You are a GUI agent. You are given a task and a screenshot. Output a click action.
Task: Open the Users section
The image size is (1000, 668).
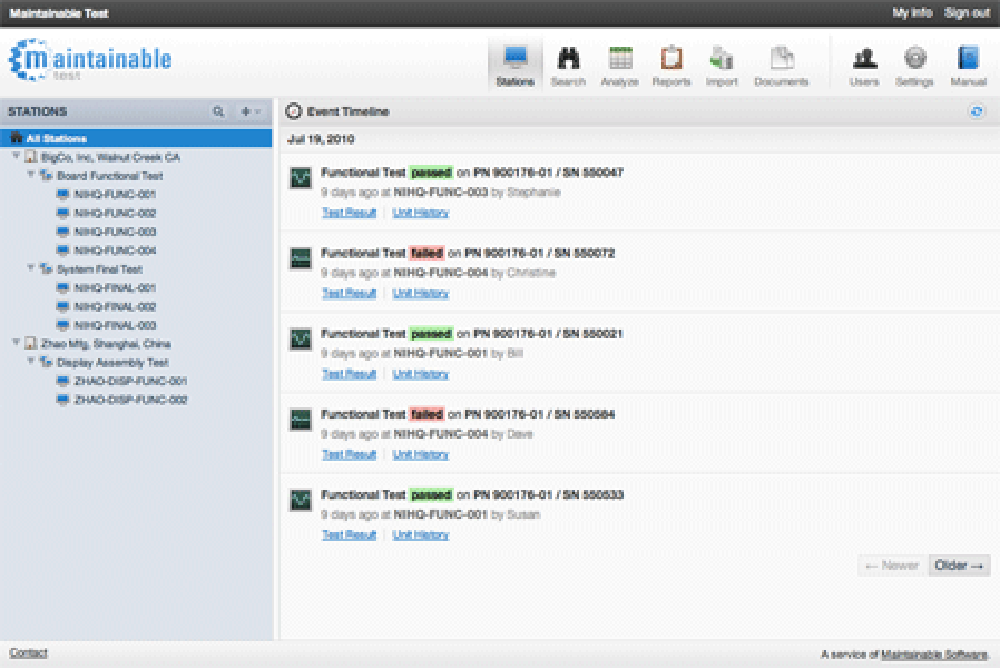click(864, 66)
